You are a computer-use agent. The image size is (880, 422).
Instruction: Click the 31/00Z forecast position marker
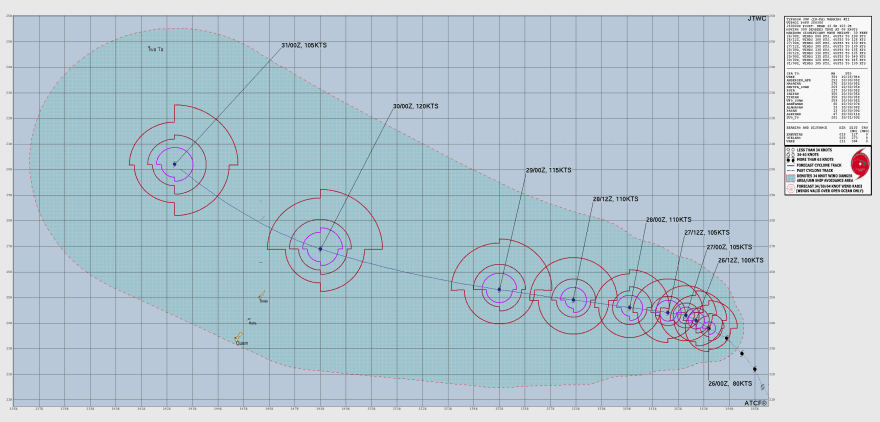point(175,164)
